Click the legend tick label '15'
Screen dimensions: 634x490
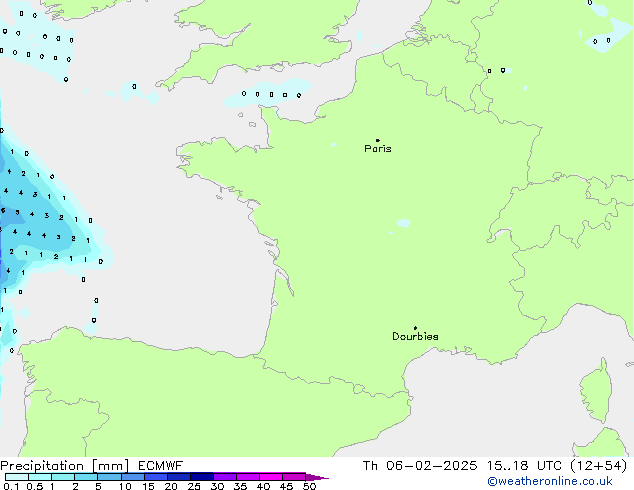(x=148, y=486)
